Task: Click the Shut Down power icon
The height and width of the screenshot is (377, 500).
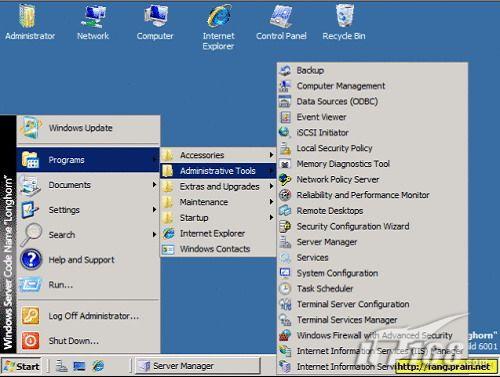Action: [30, 340]
